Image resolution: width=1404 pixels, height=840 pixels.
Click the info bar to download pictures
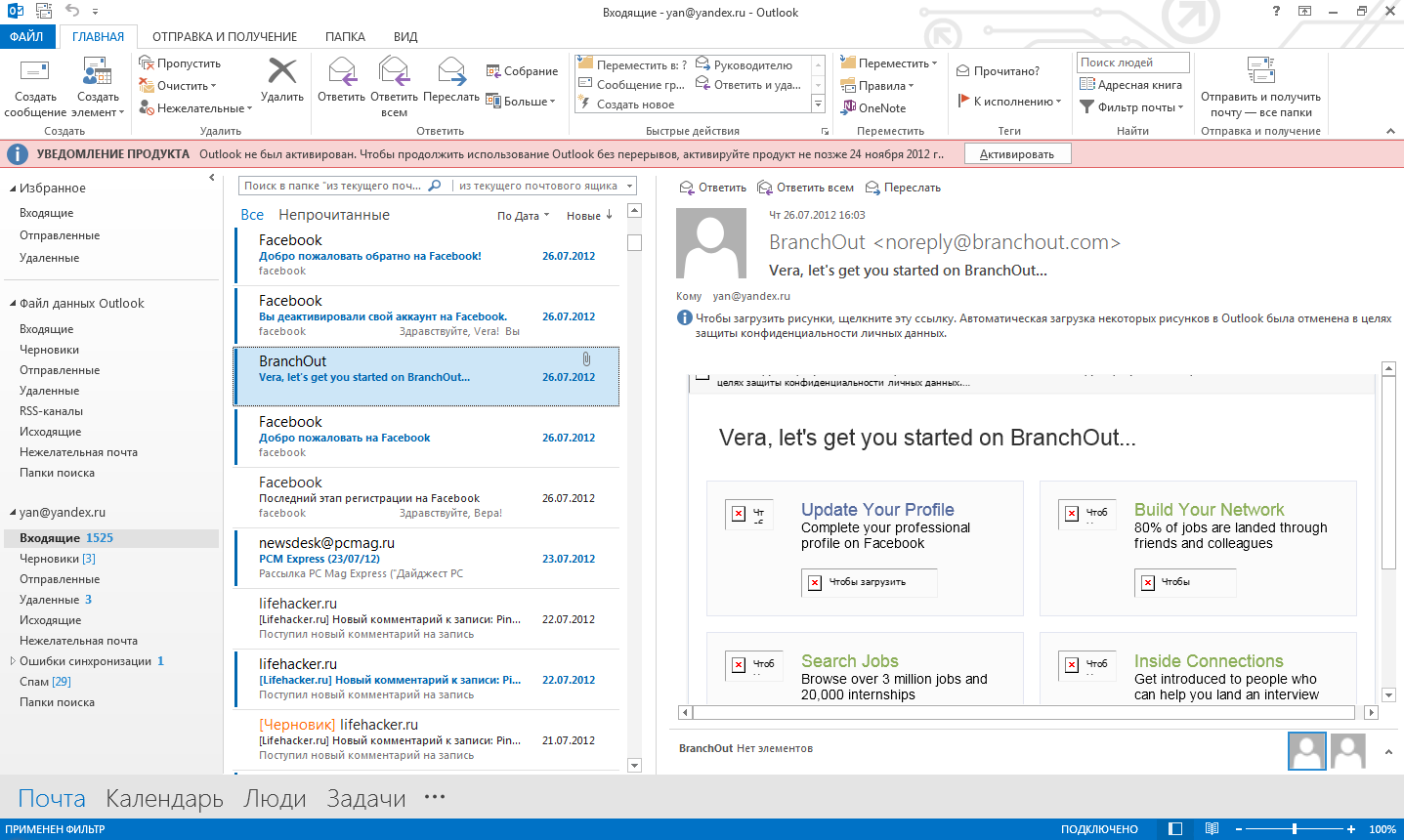pyautogui.click(x=1035, y=325)
